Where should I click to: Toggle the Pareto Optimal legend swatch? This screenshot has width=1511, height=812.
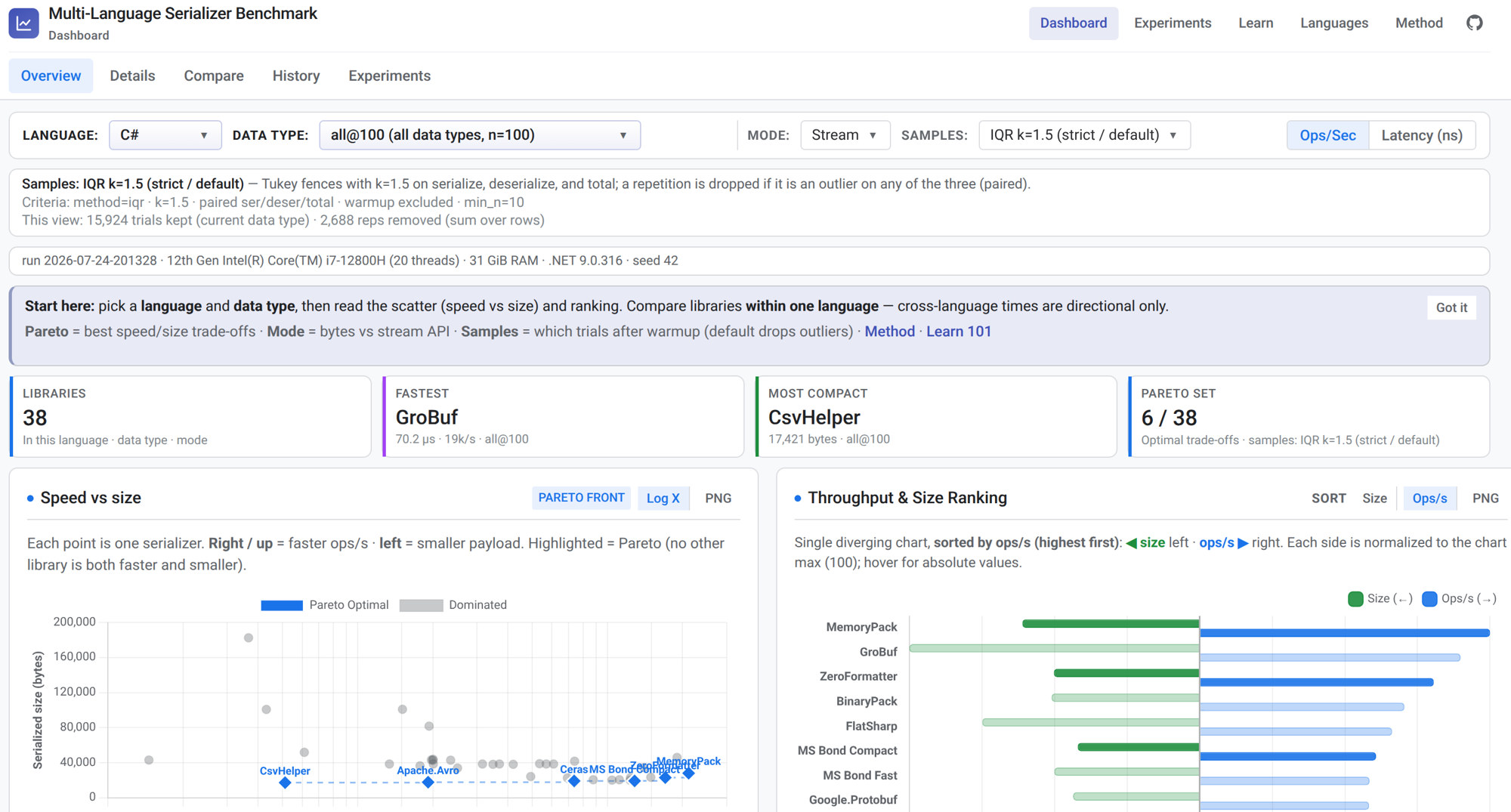coord(281,605)
